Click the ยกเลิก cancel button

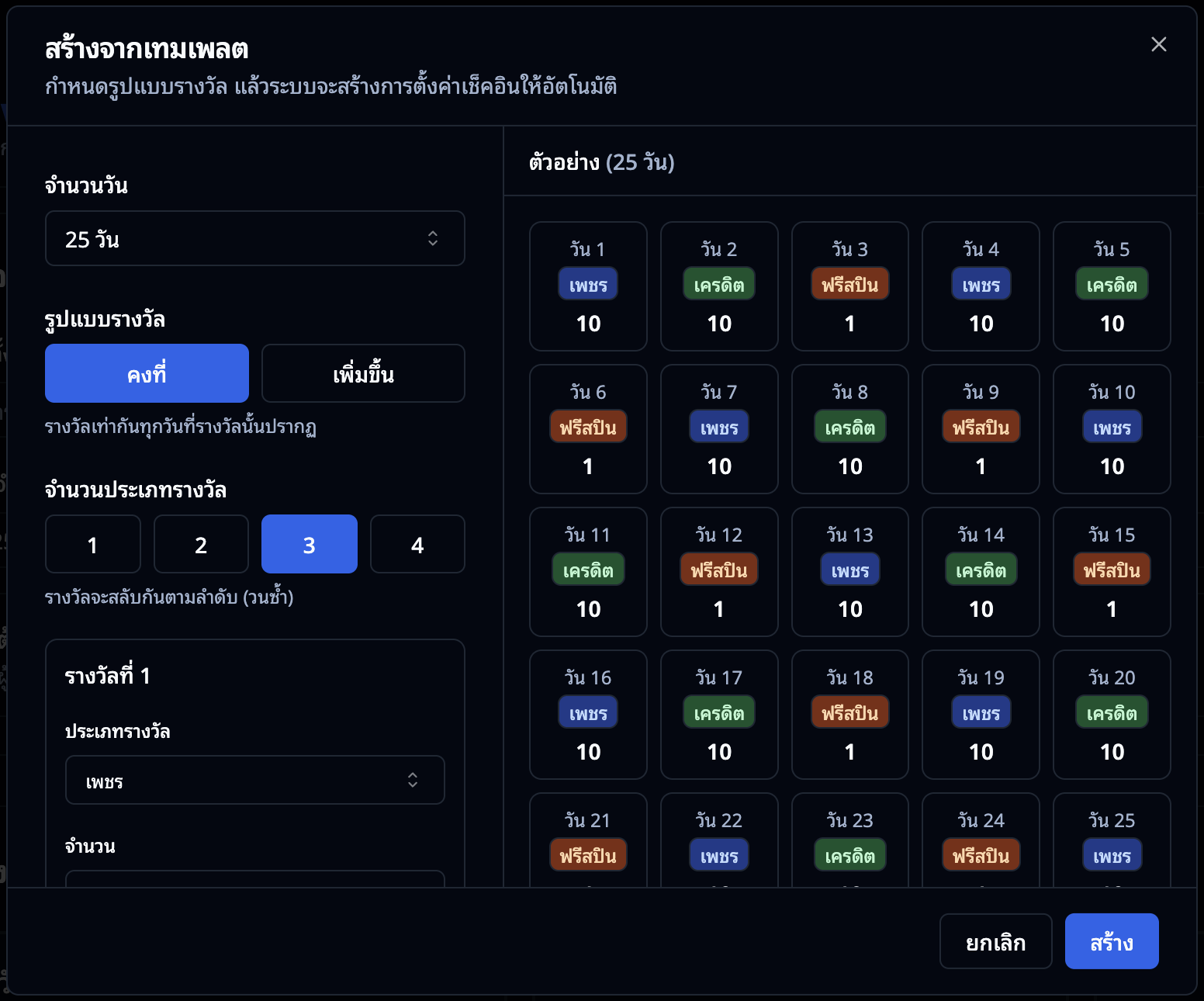point(995,941)
